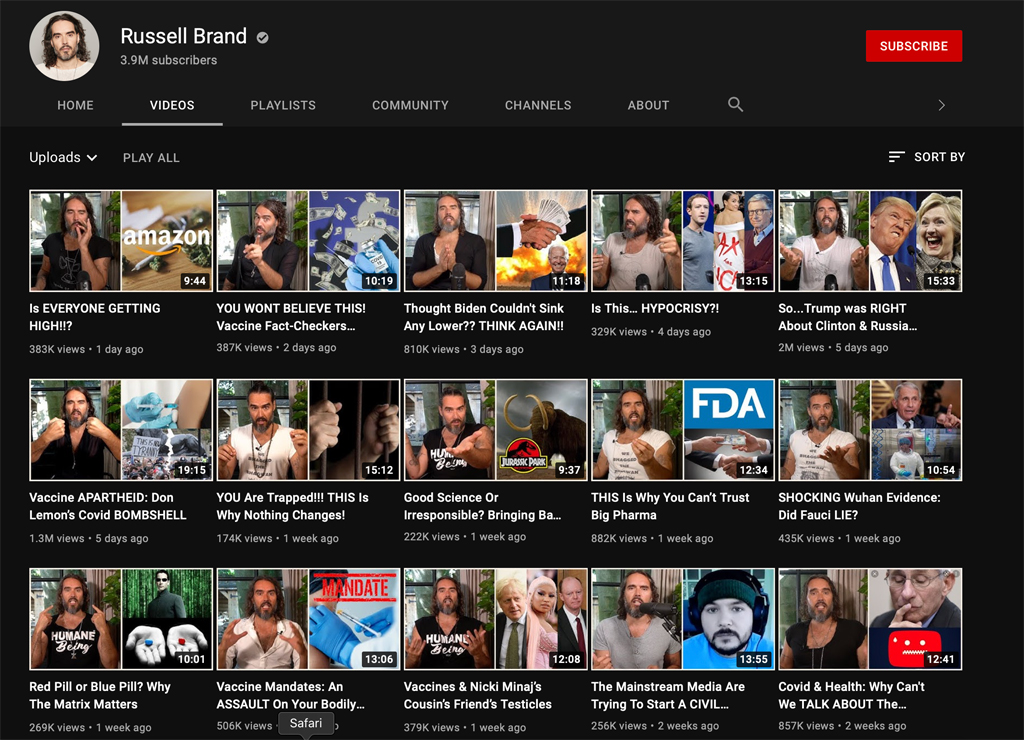The width and height of the screenshot is (1024, 740).
Task: Play the Jurassic Park mammoth thumbnail, 9:37 long
Action: pyautogui.click(x=496, y=430)
